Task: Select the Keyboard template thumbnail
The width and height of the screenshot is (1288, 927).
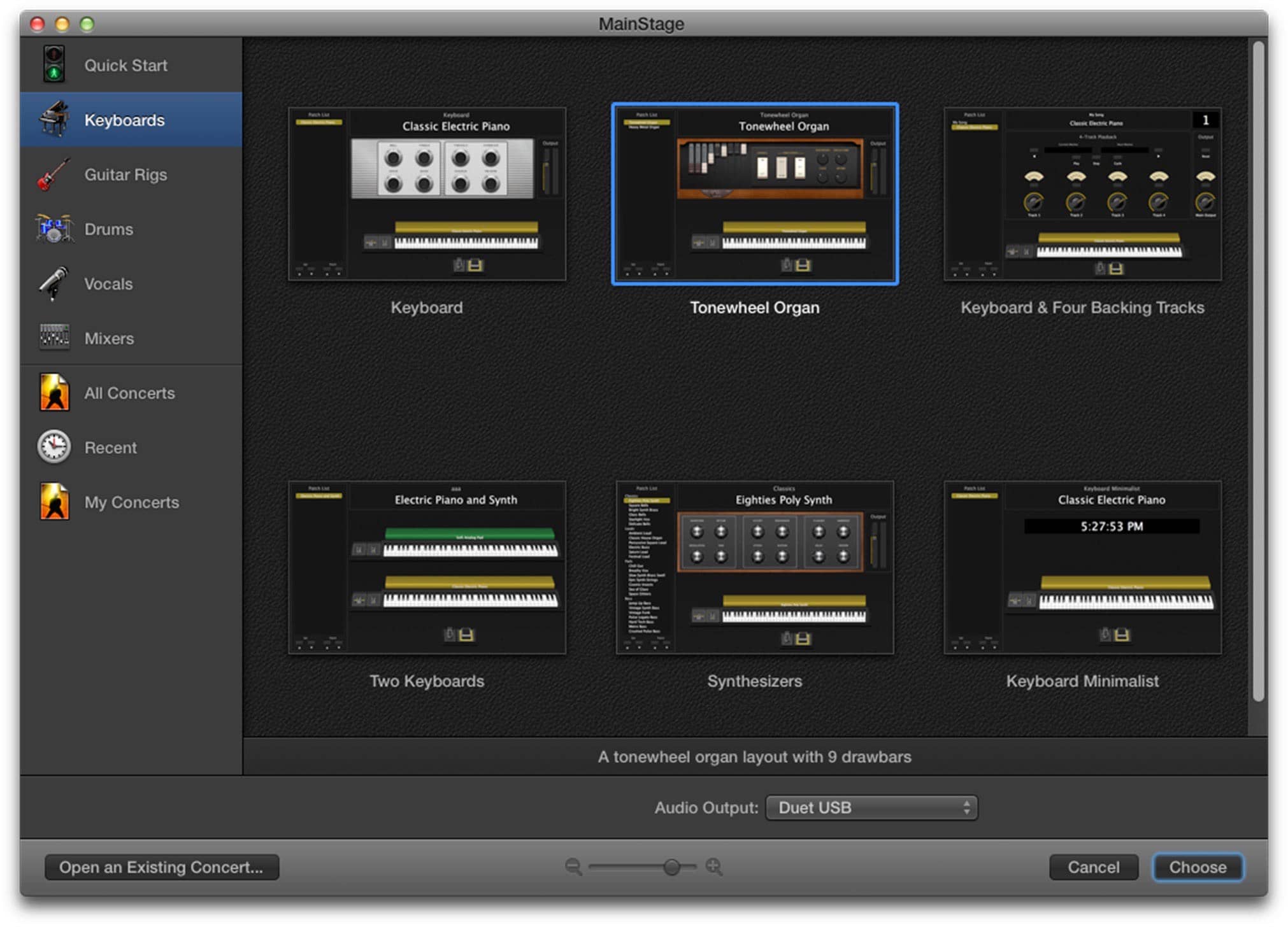Action: tap(427, 194)
